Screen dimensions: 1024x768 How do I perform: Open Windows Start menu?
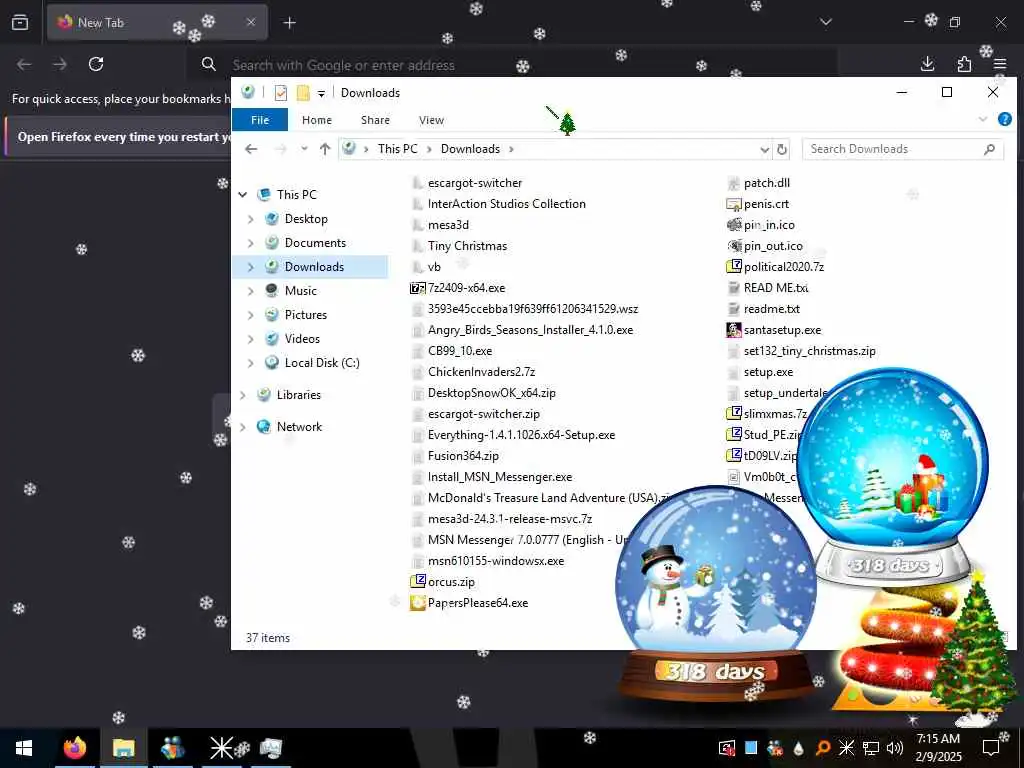point(24,748)
